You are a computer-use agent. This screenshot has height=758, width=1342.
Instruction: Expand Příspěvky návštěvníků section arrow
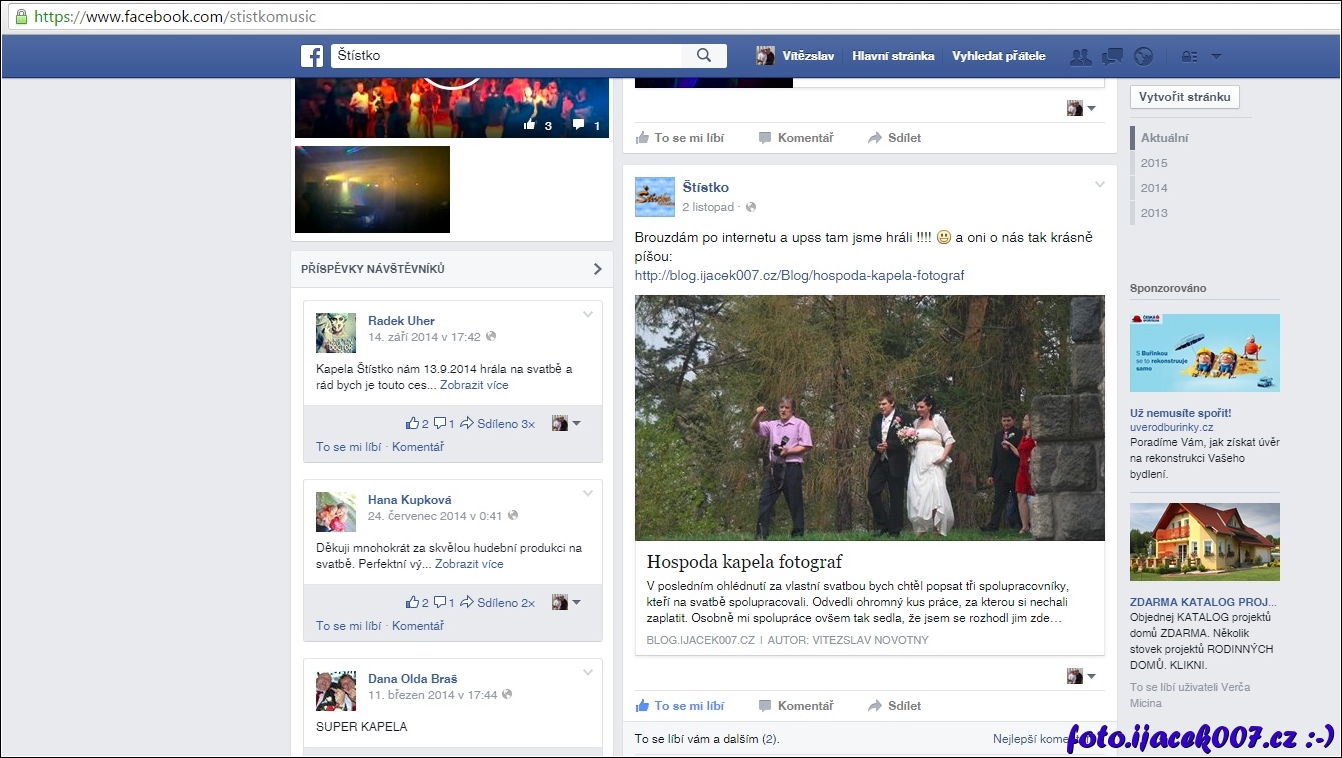click(597, 269)
